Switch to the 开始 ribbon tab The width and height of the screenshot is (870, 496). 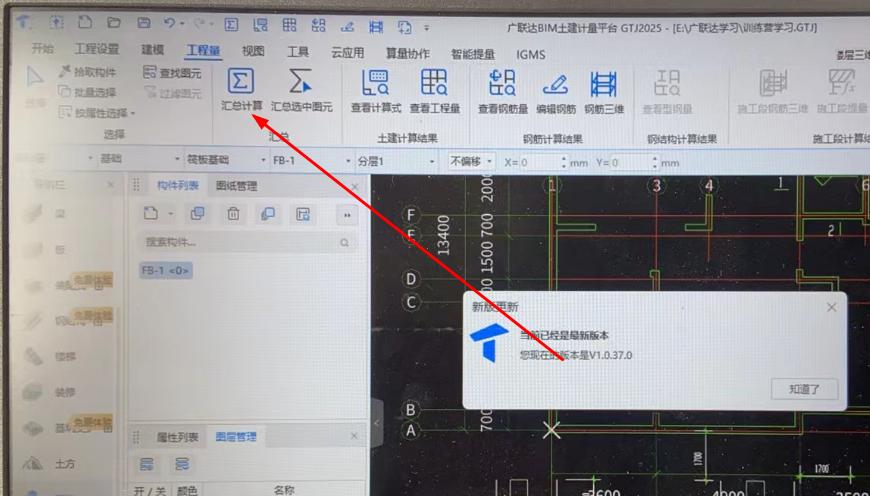tap(42, 49)
